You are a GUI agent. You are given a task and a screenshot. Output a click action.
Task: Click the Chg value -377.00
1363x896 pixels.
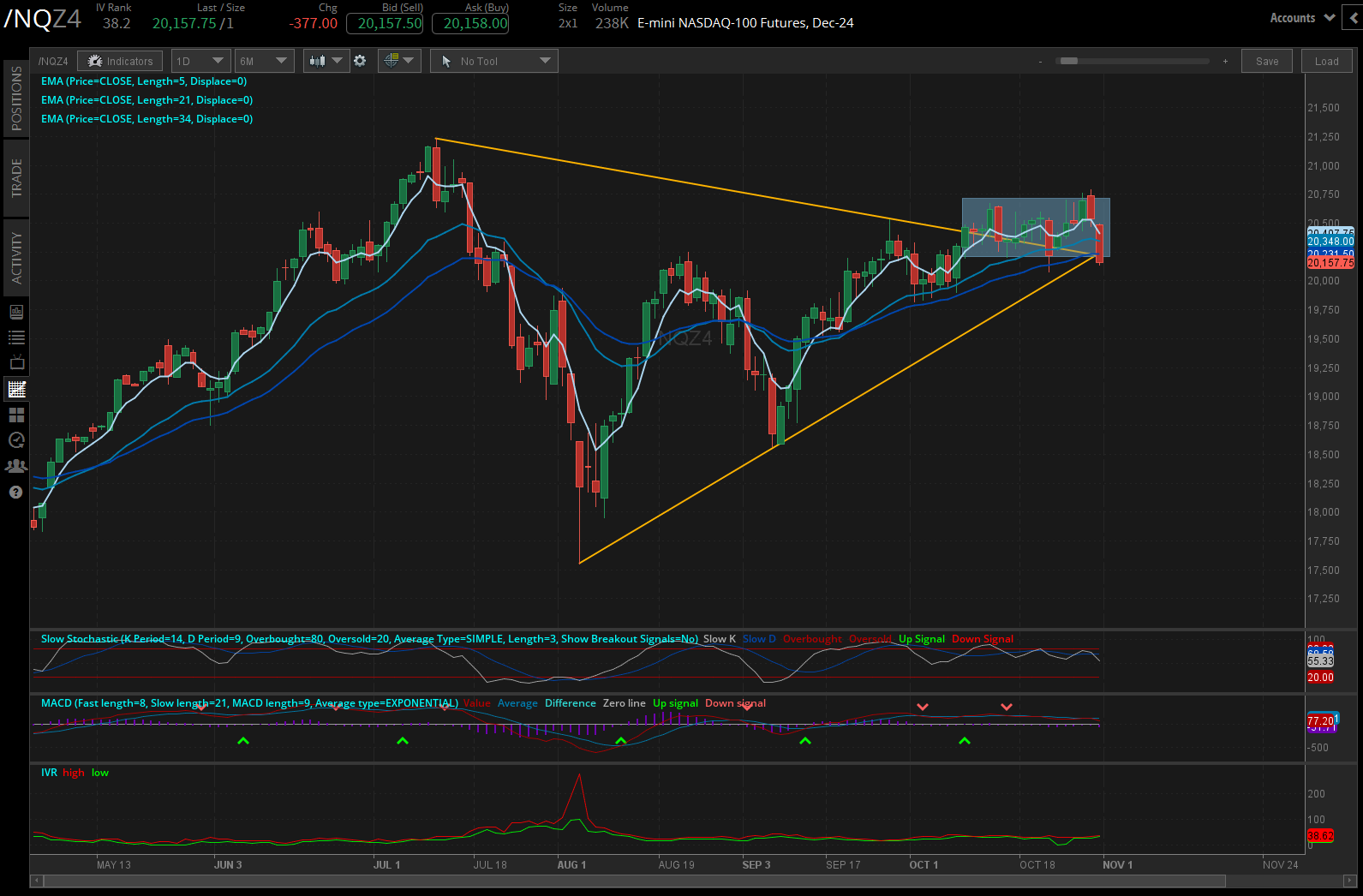point(314,24)
